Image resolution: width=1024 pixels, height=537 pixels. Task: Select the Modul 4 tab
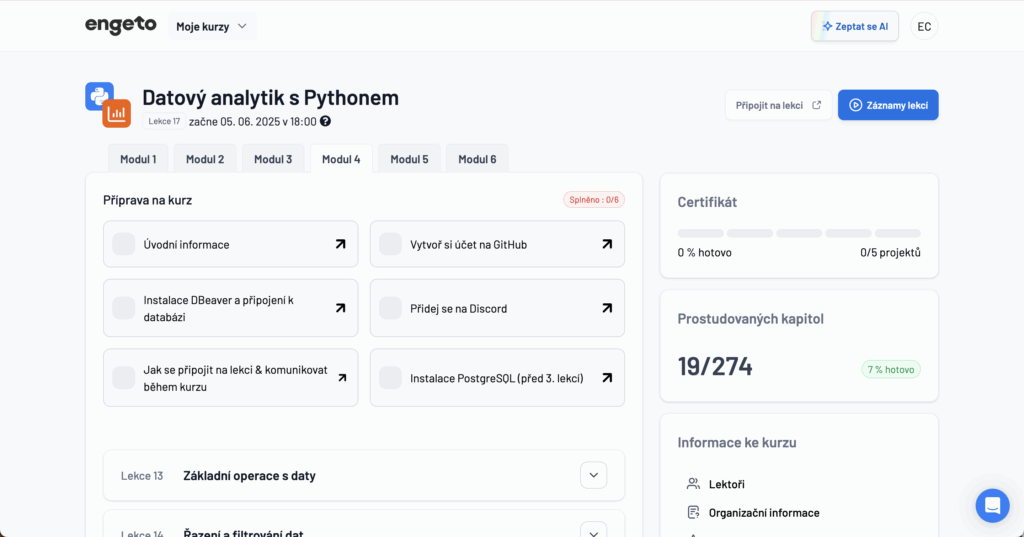click(x=341, y=159)
